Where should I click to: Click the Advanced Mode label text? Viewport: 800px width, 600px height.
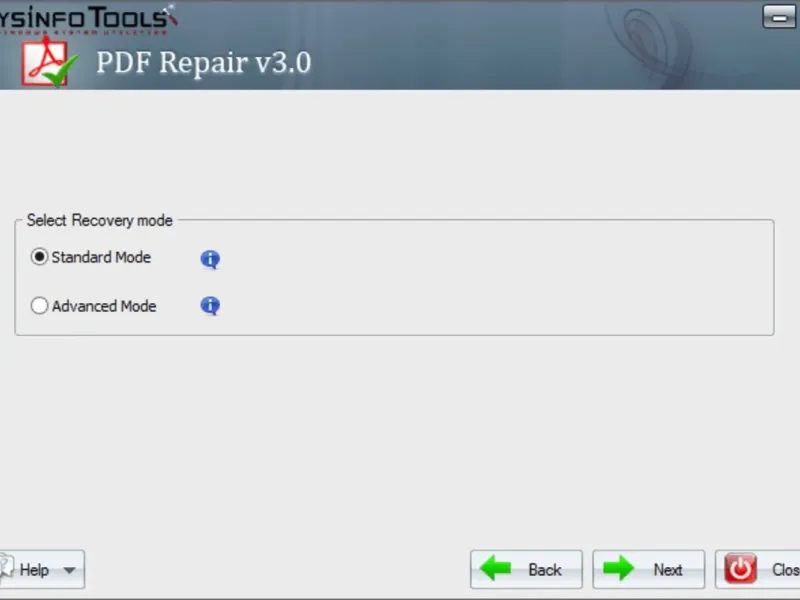click(104, 306)
